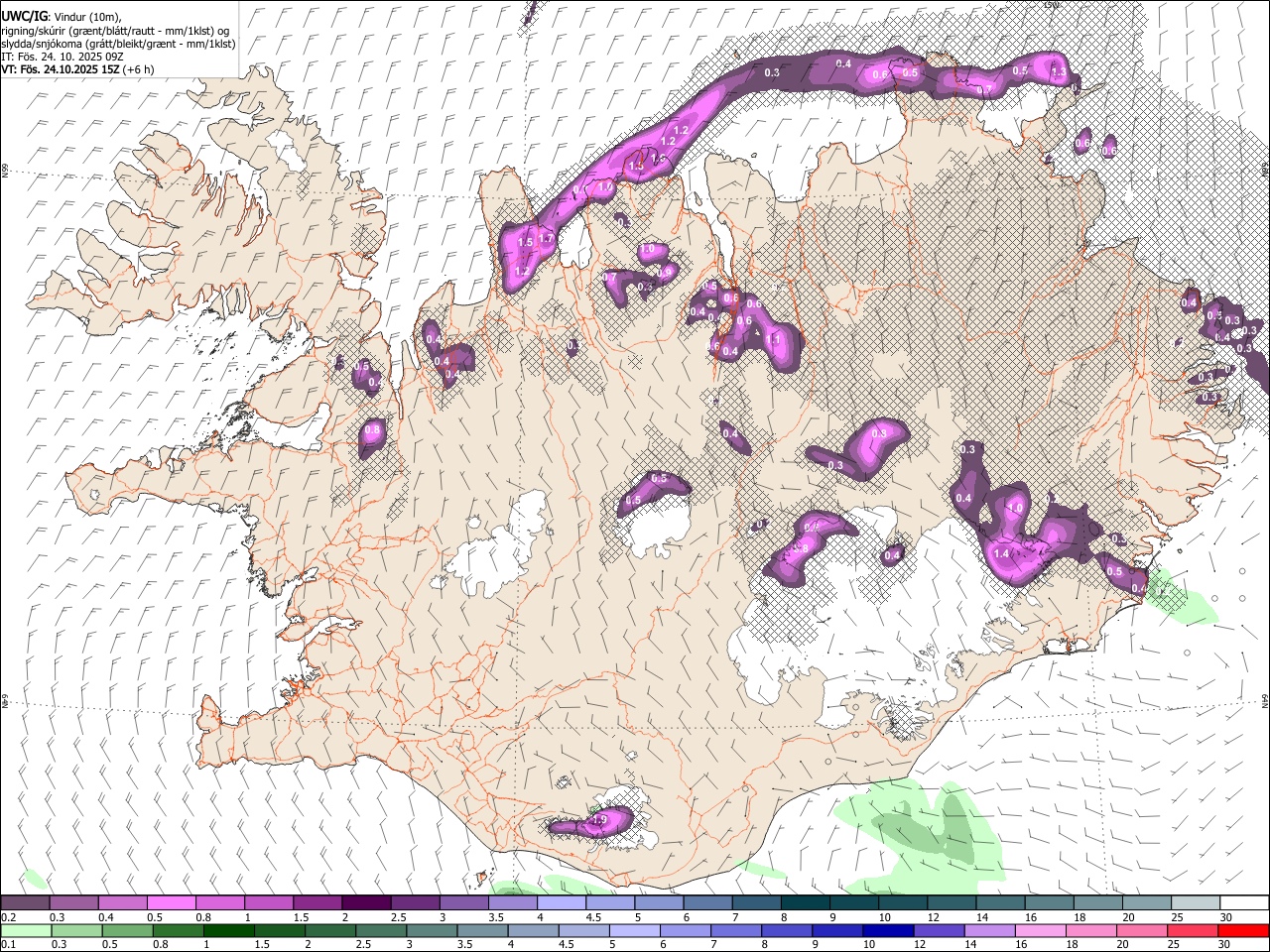Screen dimensions: 1270x952
Task: Click the deep blue lower swatch labeled 10
Action: click(x=886, y=931)
